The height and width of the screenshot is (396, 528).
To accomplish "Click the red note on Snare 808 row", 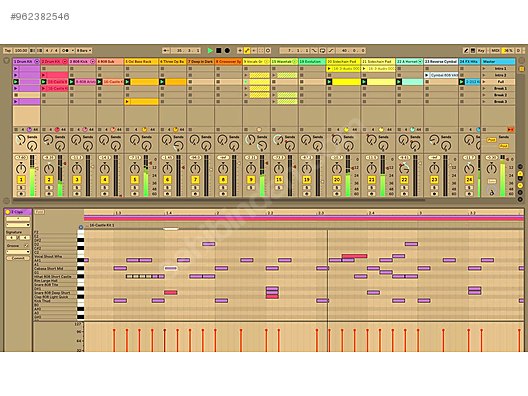I will coord(170,293).
